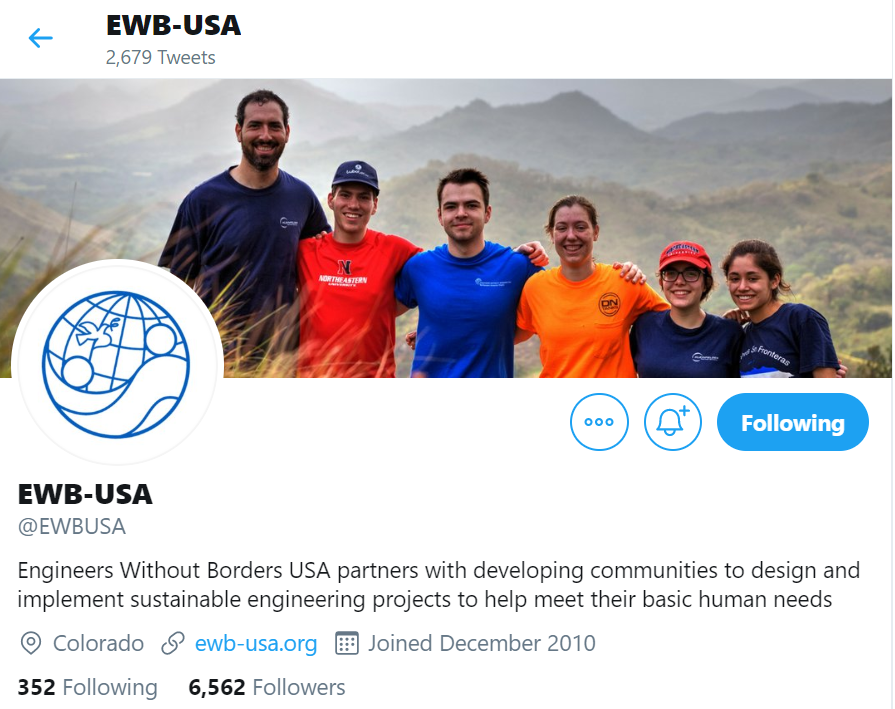Viewport: 895px width, 709px height.
Task: Open the ewb-usa.org website link
Action: point(256,643)
